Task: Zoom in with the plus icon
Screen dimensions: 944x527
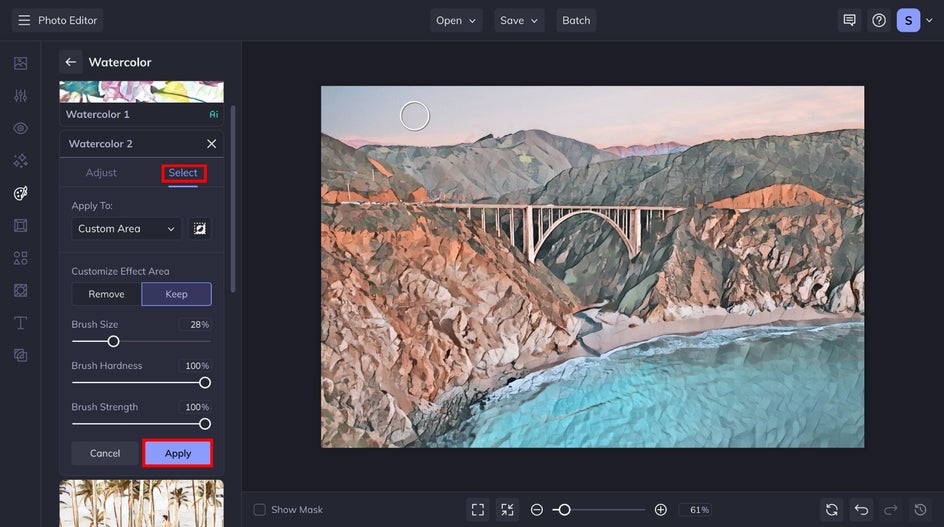Action: 660,510
